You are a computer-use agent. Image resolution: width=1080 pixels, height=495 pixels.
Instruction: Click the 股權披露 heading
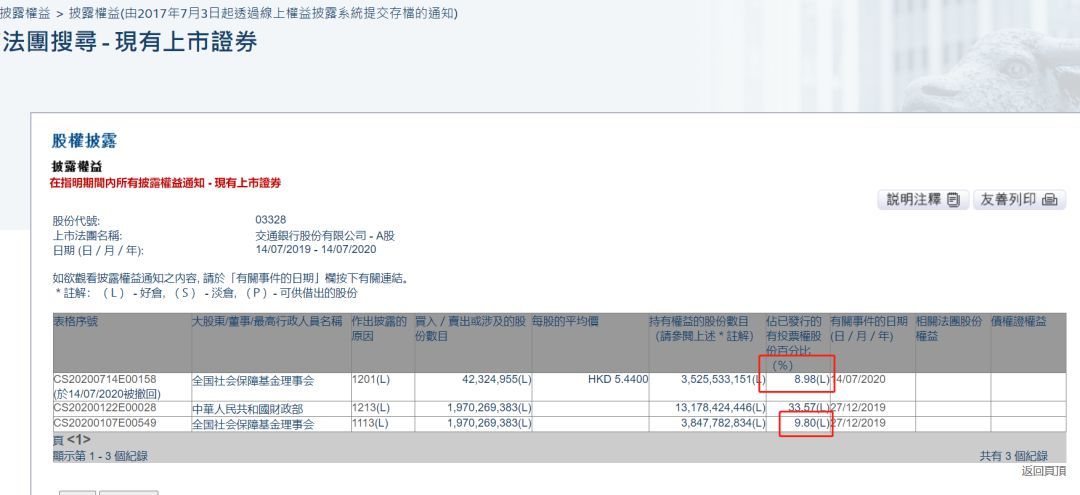84,141
